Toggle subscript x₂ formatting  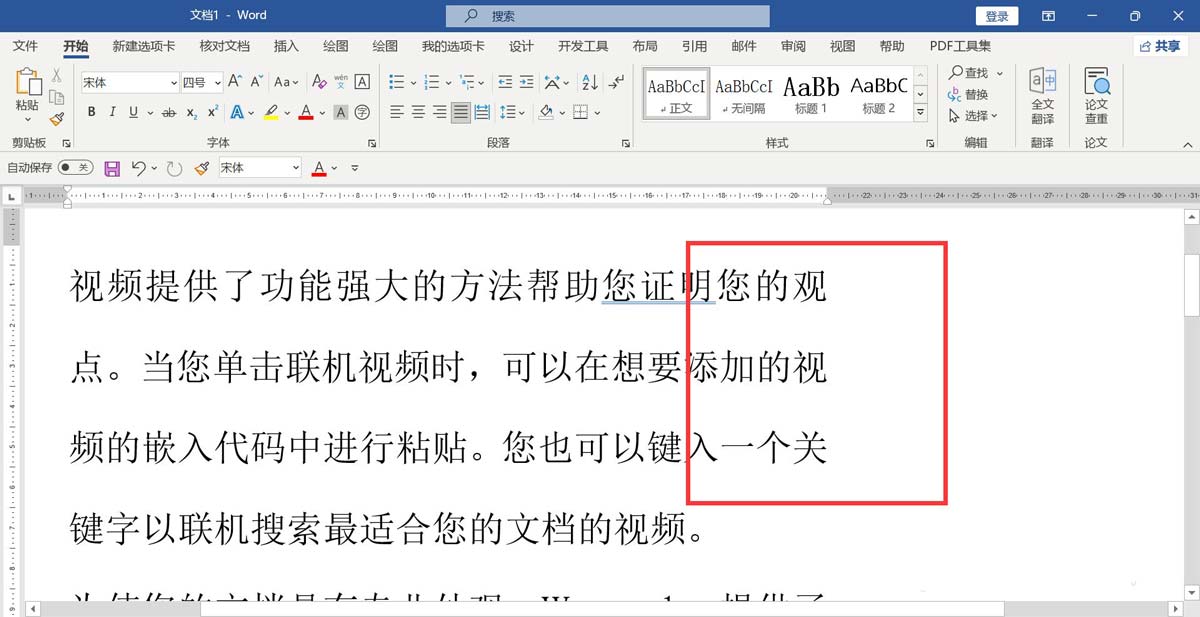tap(192, 112)
